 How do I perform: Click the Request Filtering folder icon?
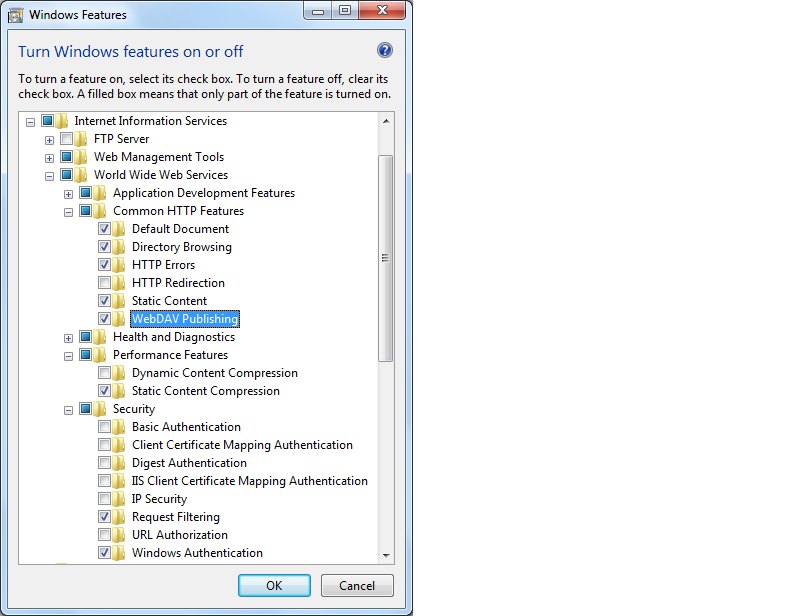pyautogui.click(x=119, y=517)
